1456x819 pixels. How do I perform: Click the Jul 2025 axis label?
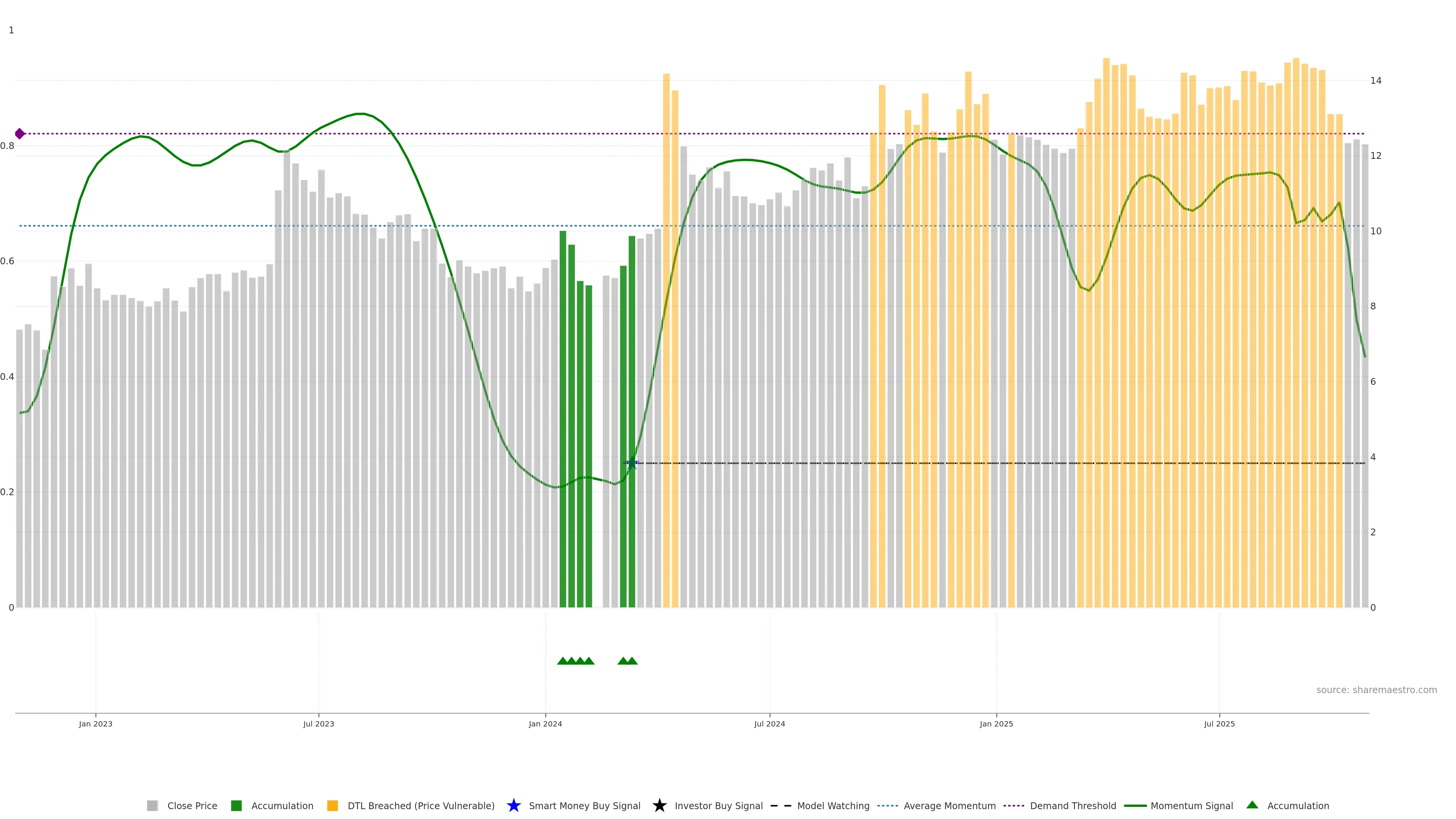point(1219,723)
